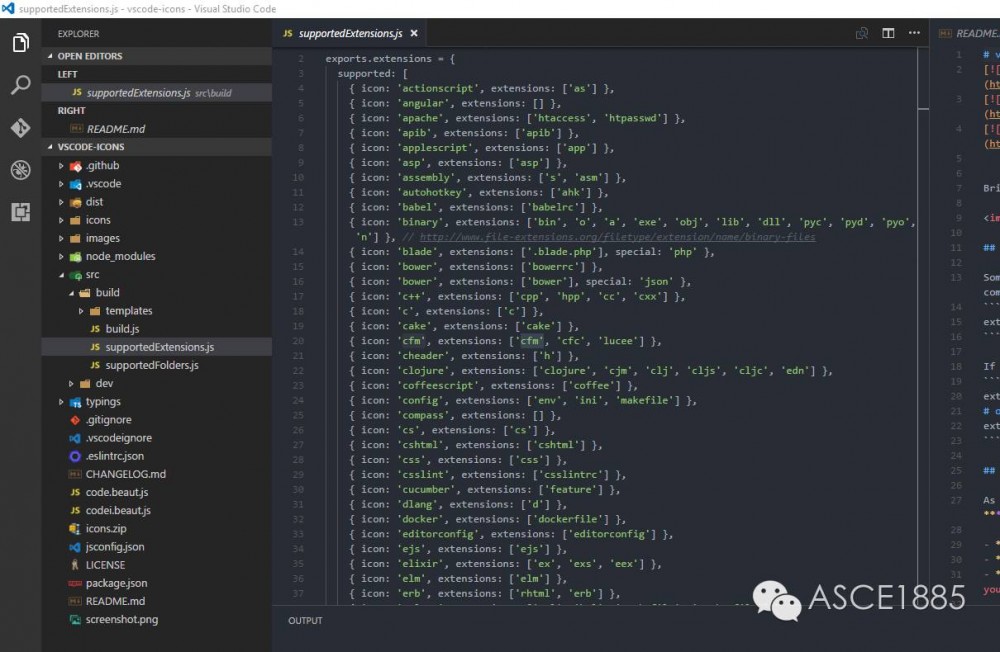Open the More Actions ellipsis icon

tap(914, 33)
